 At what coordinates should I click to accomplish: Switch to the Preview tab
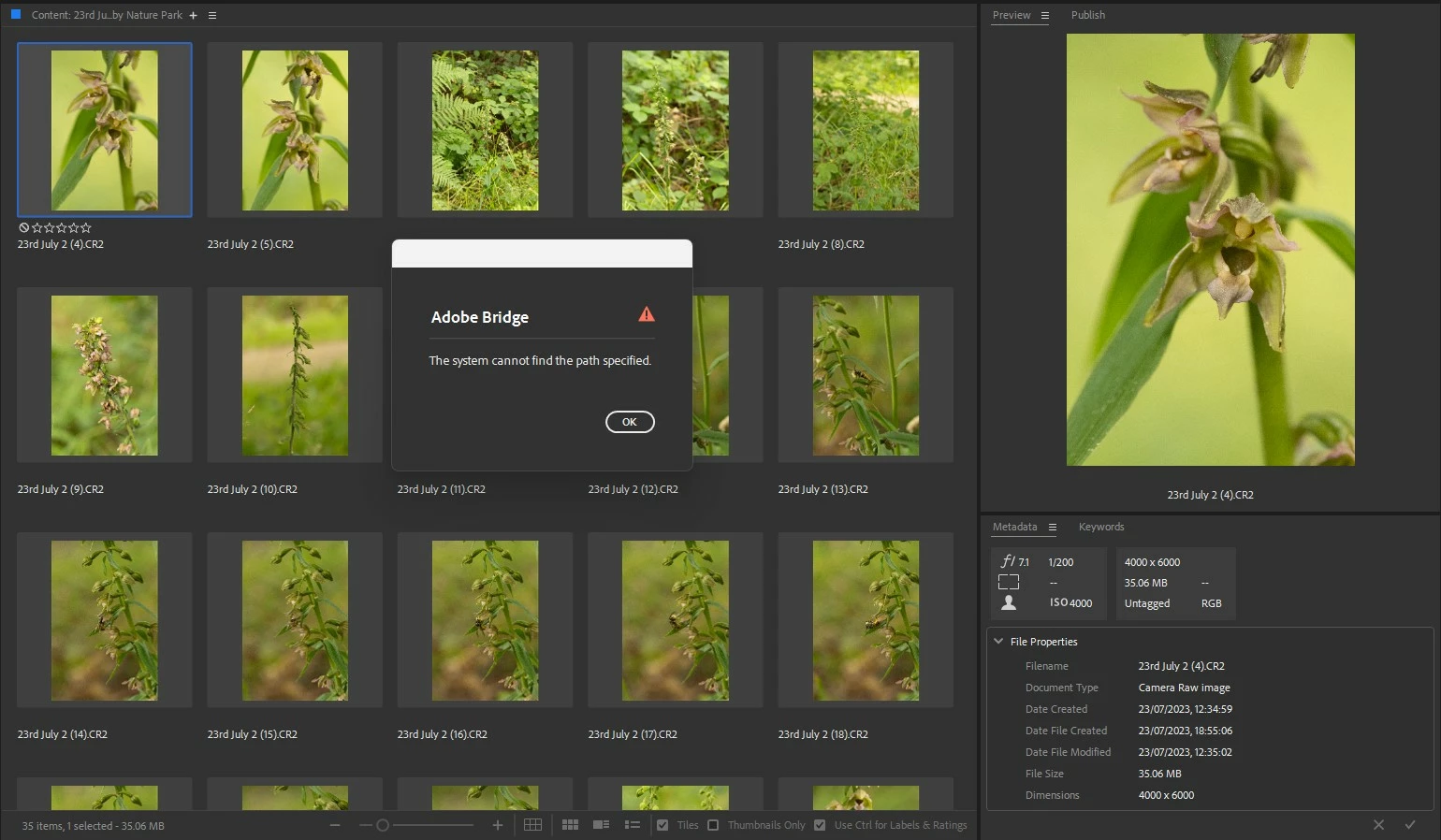click(1012, 15)
